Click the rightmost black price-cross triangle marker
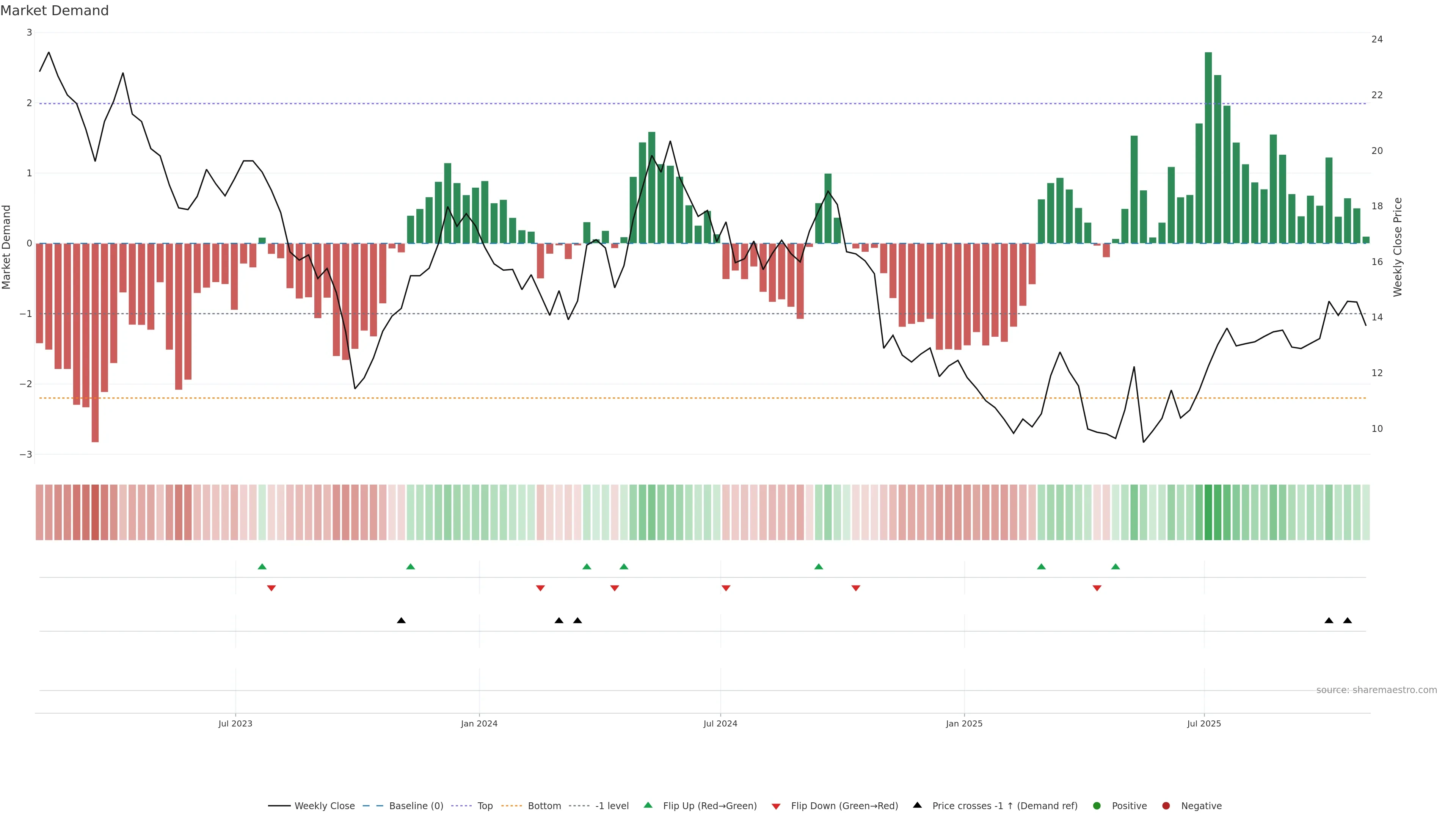Image resolution: width=1456 pixels, height=819 pixels. (1348, 621)
